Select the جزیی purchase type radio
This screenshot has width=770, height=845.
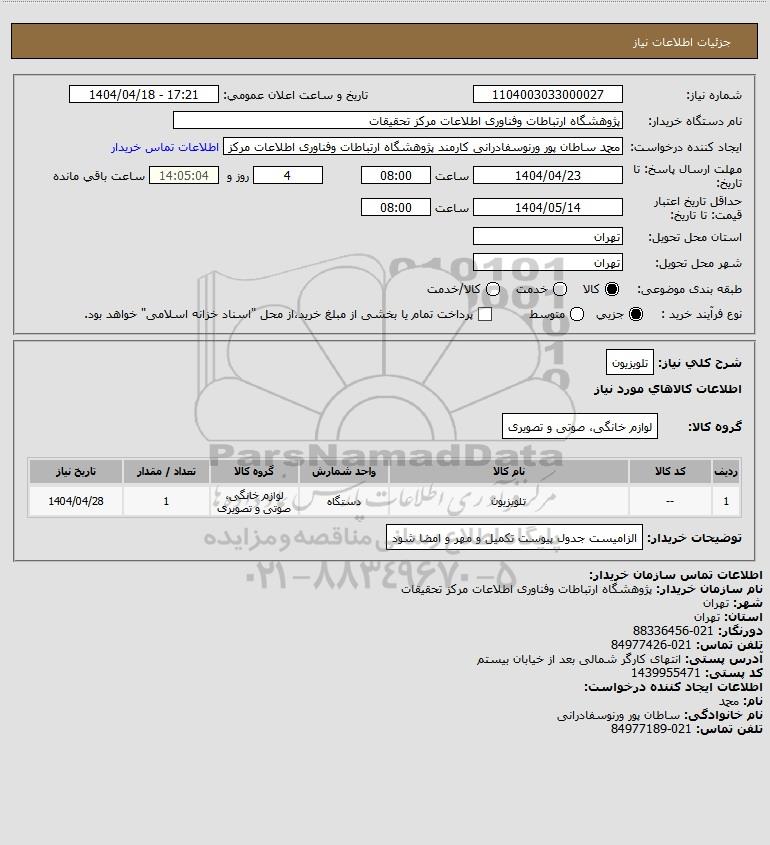tap(636, 314)
